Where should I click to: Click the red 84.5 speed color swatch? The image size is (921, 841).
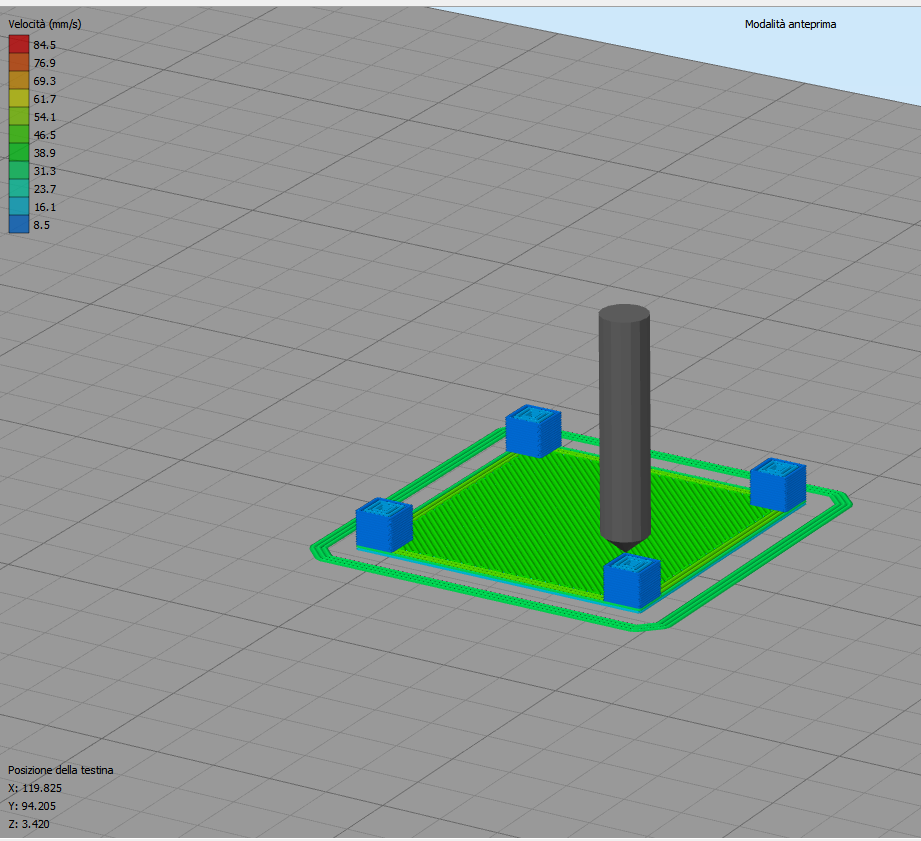tap(19, 45)
